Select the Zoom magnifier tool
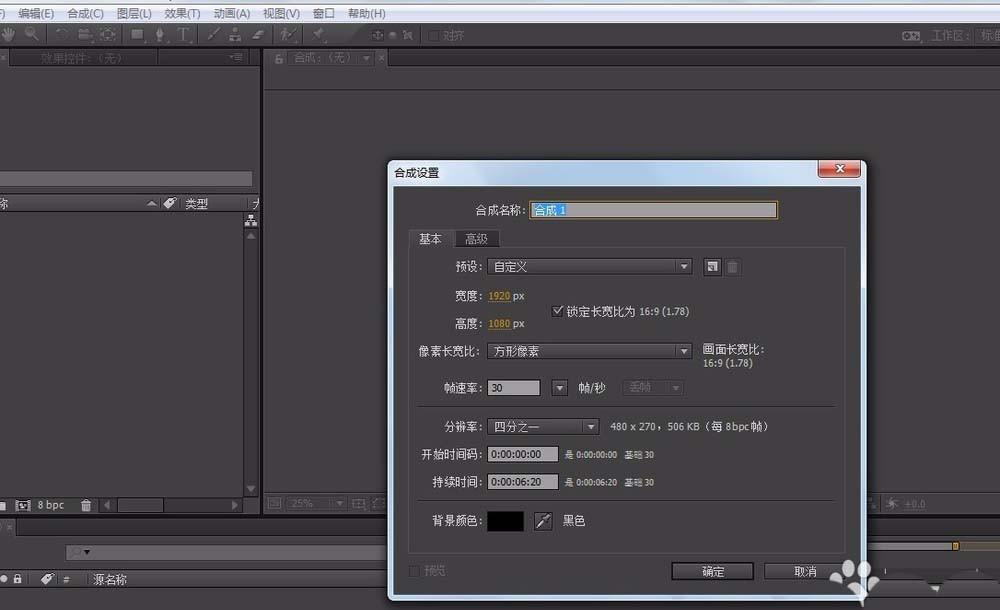 tap(32, 34)
